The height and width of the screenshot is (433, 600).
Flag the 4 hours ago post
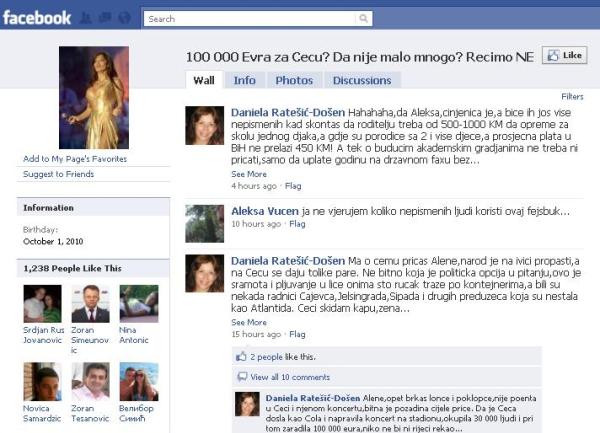pyautogui.click(x=293, y=186)
